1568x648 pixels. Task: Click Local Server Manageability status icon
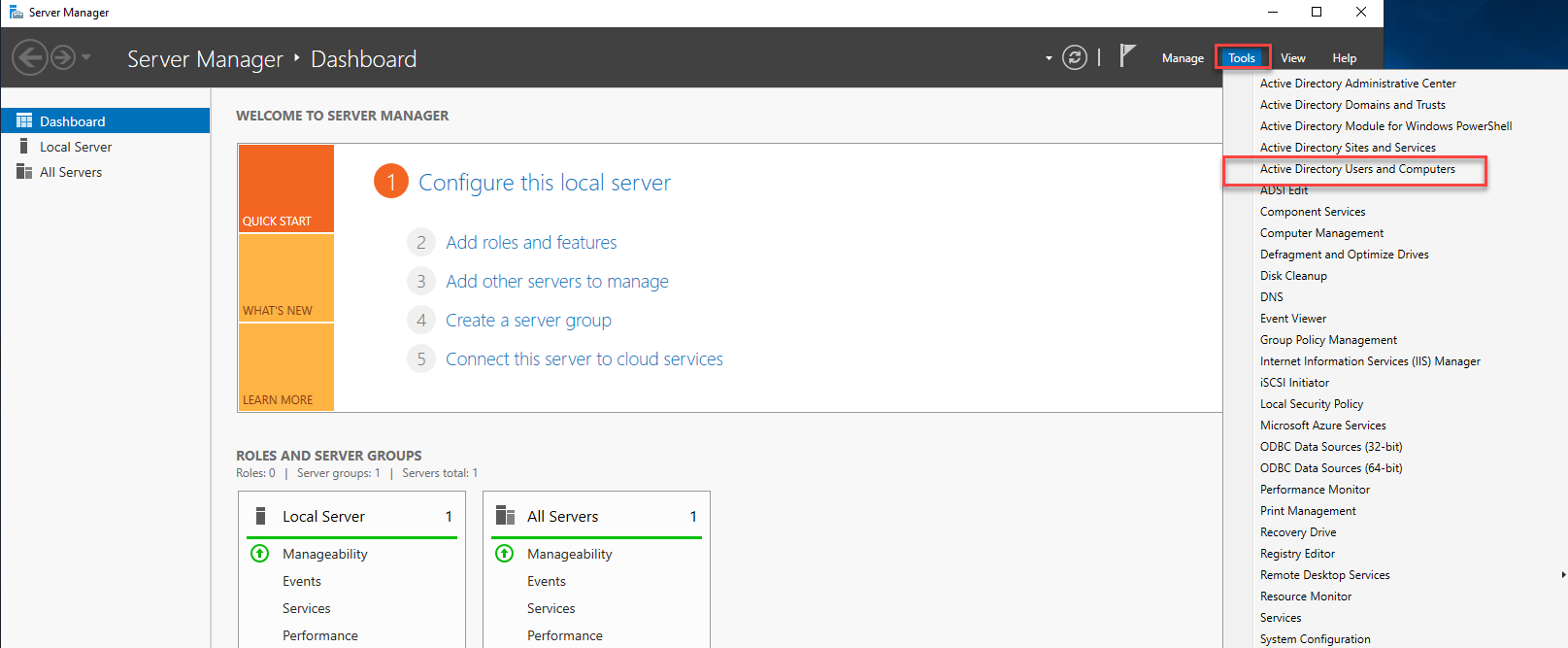point(259,553)
